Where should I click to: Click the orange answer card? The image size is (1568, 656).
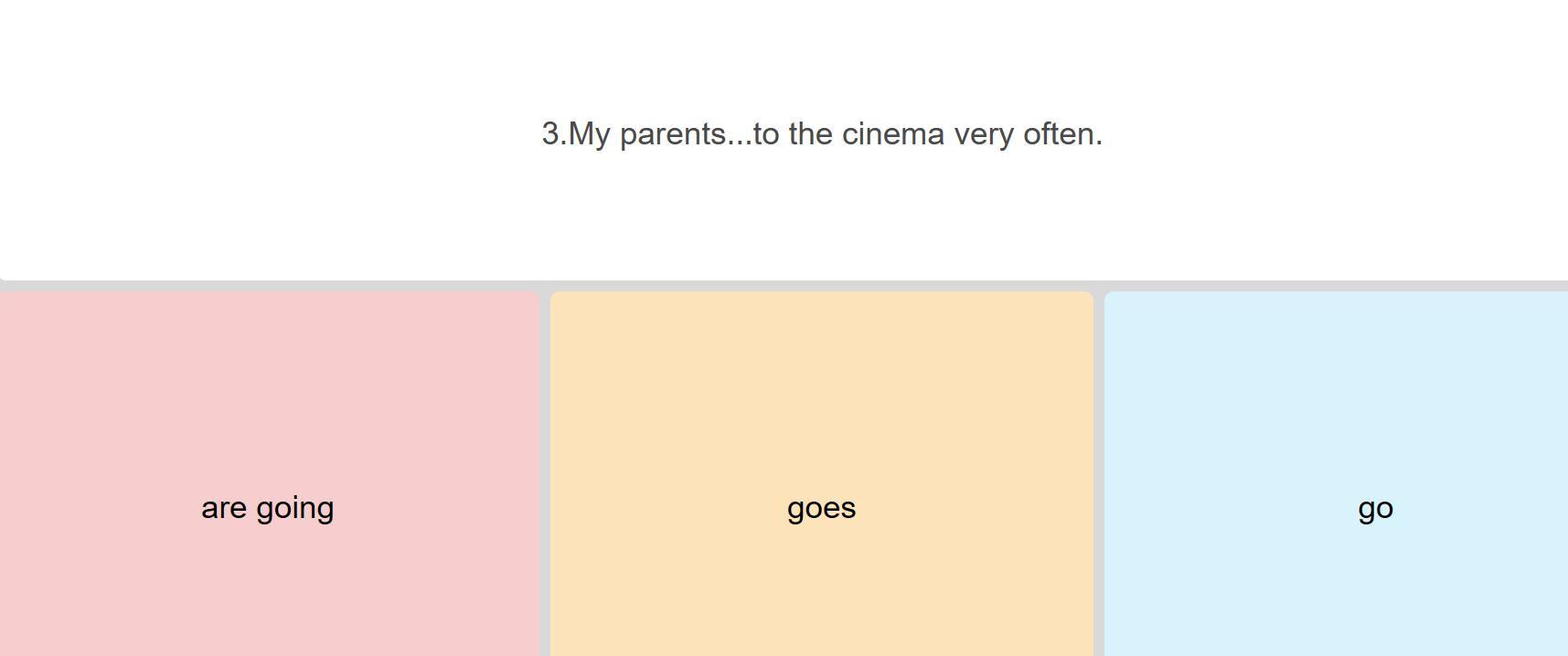point(821,473)
